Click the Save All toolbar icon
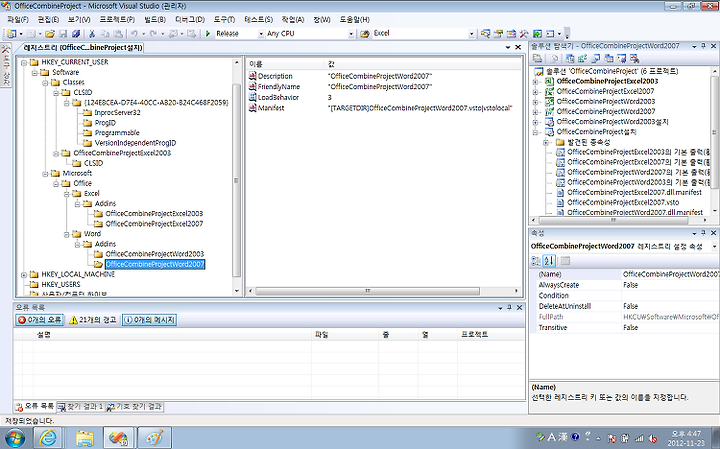 76,34
